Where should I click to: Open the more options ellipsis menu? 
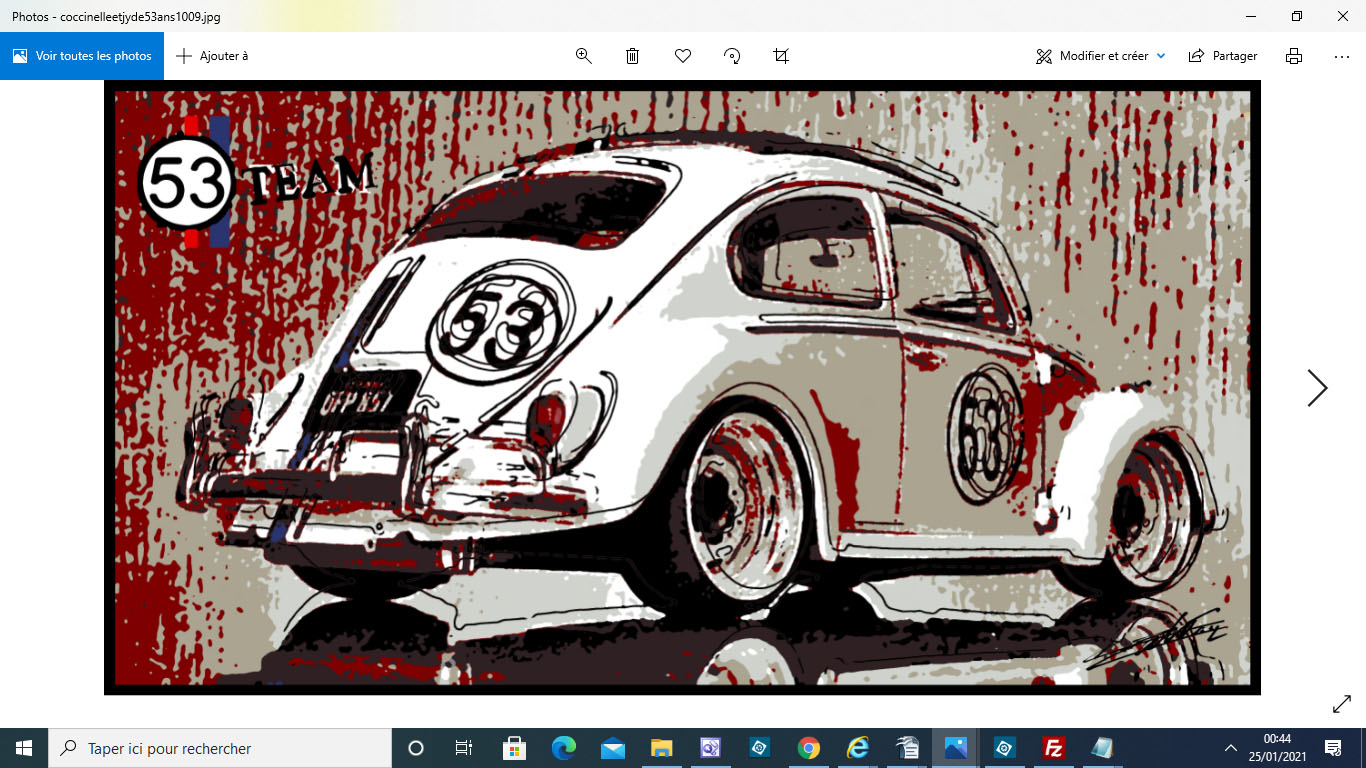tap(1342, 56)
